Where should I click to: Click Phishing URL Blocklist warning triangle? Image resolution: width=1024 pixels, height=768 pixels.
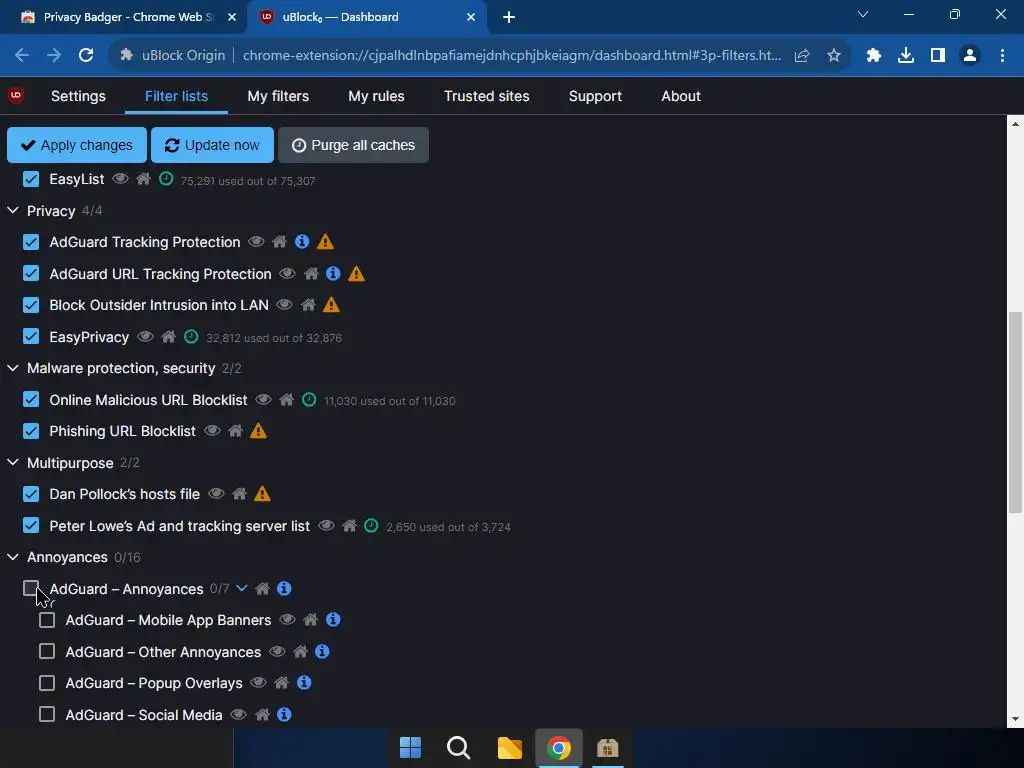[x=259, y=431]
